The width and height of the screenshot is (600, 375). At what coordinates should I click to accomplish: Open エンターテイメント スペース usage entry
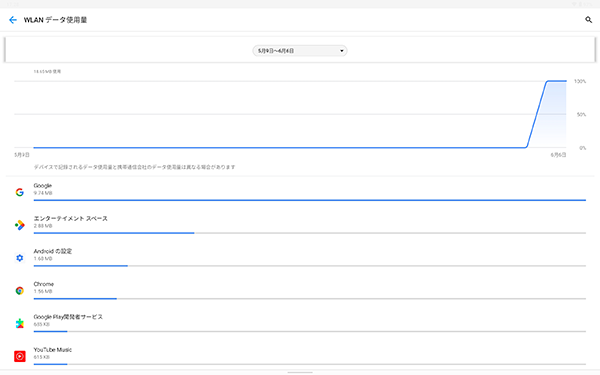300,225
